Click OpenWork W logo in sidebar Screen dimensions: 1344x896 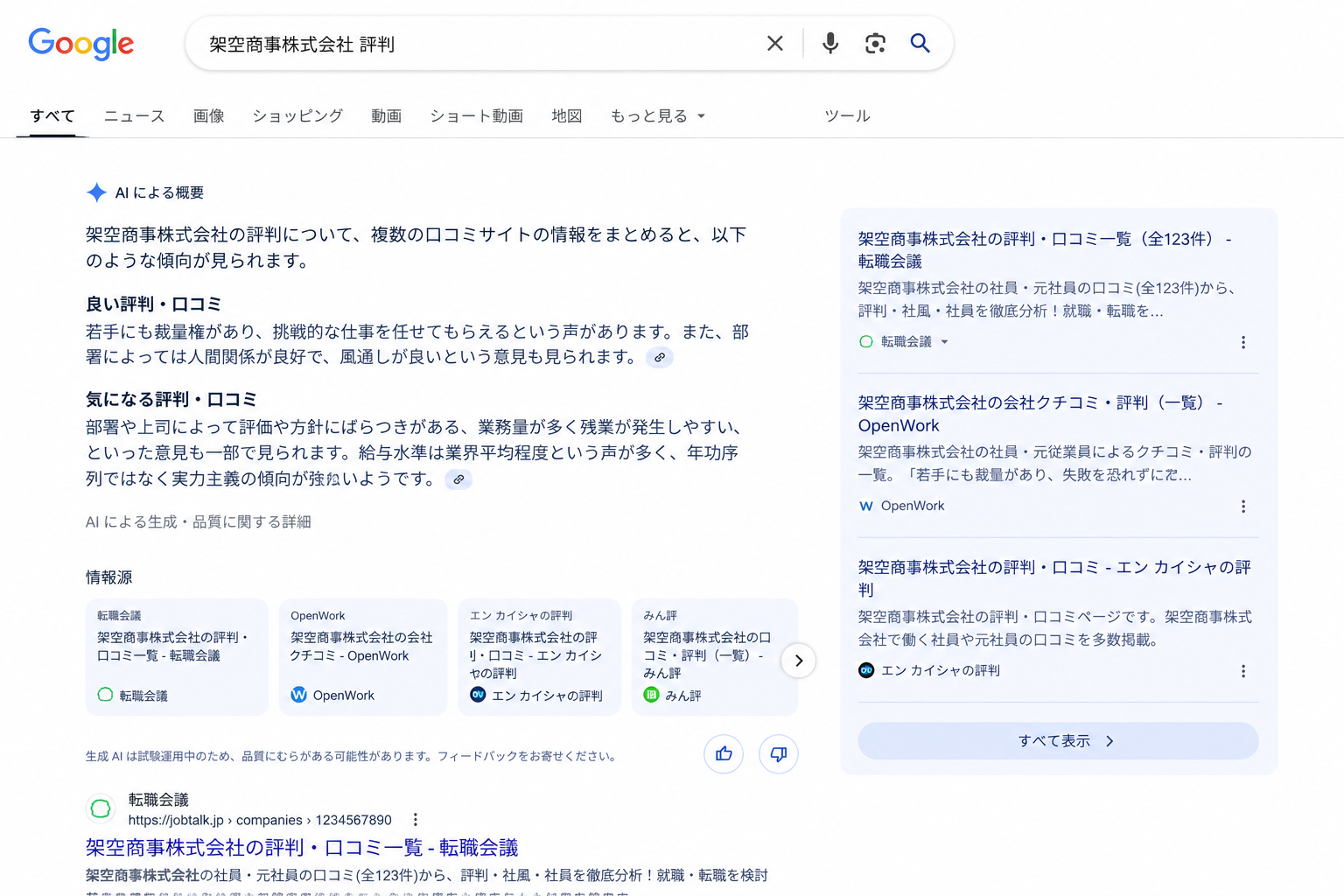tap(866, 507)
